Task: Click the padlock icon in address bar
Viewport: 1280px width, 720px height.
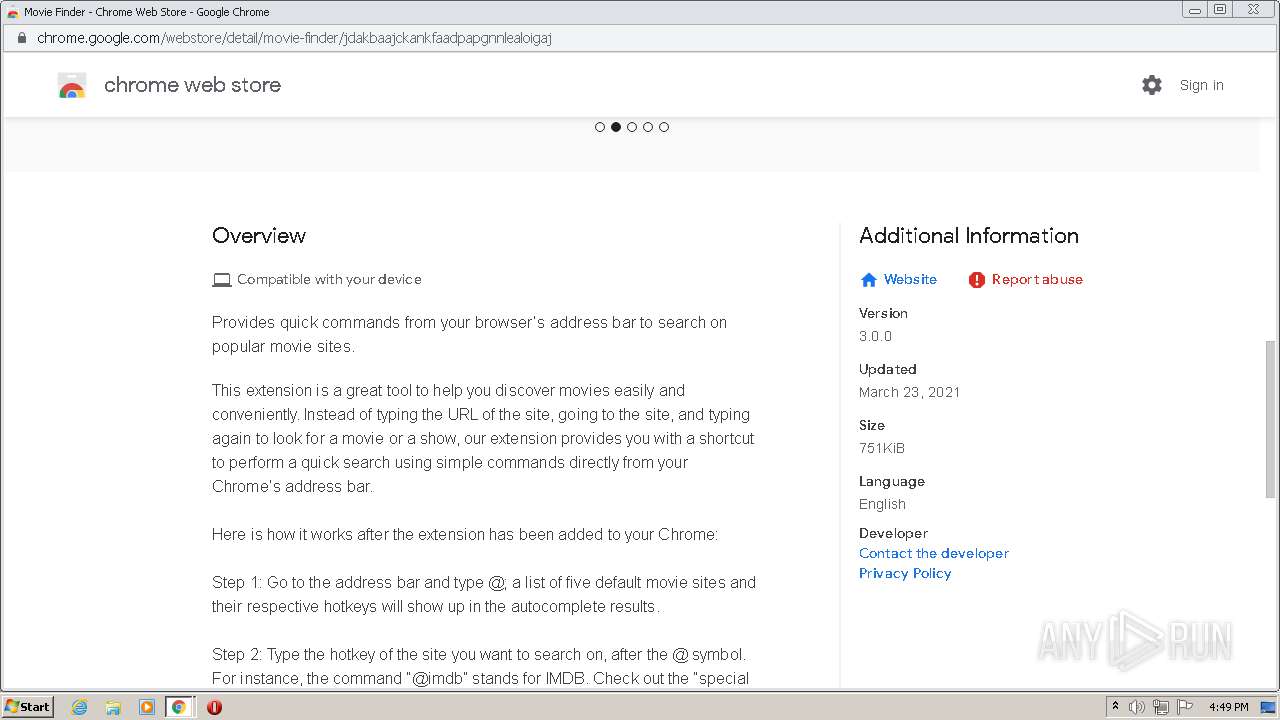Action: coord(21,38)
